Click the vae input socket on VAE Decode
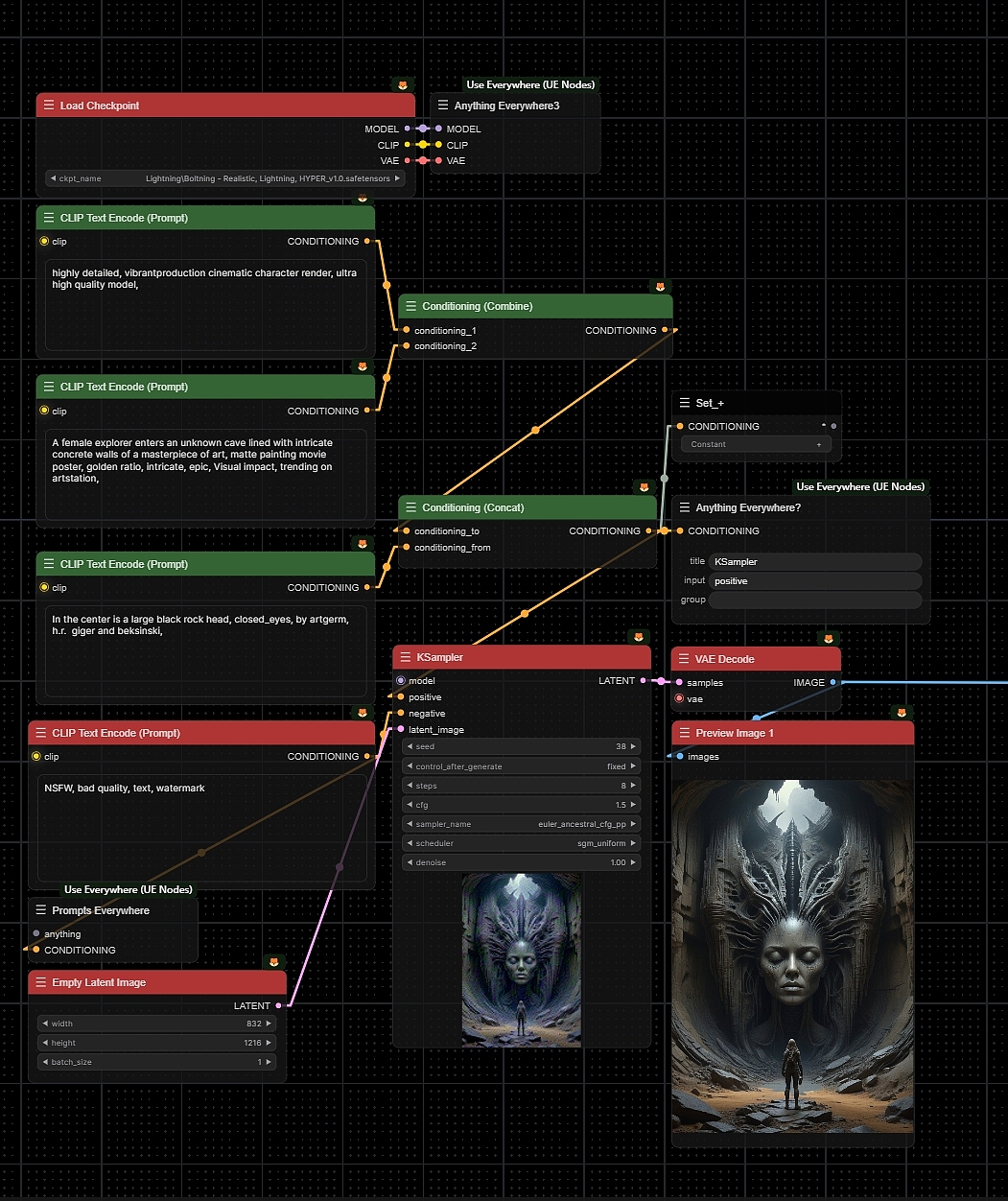 click(x=680, y=698)
